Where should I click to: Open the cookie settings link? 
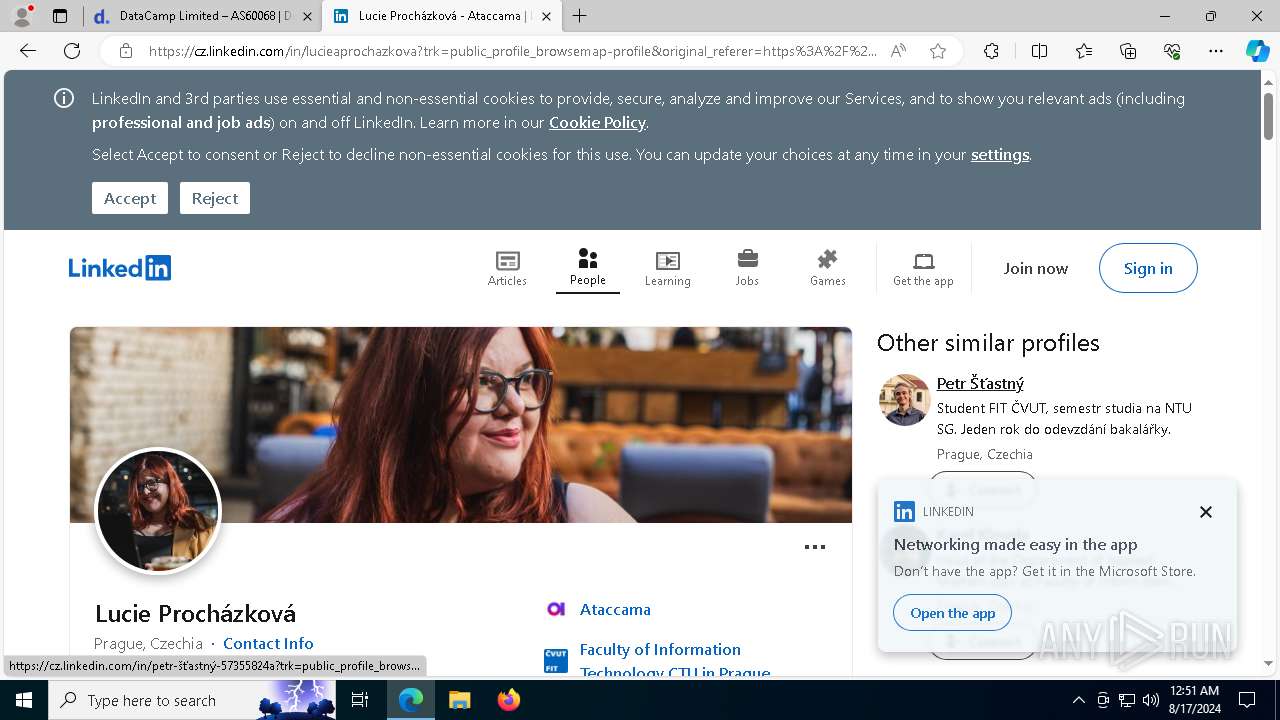click(1000, 154)
